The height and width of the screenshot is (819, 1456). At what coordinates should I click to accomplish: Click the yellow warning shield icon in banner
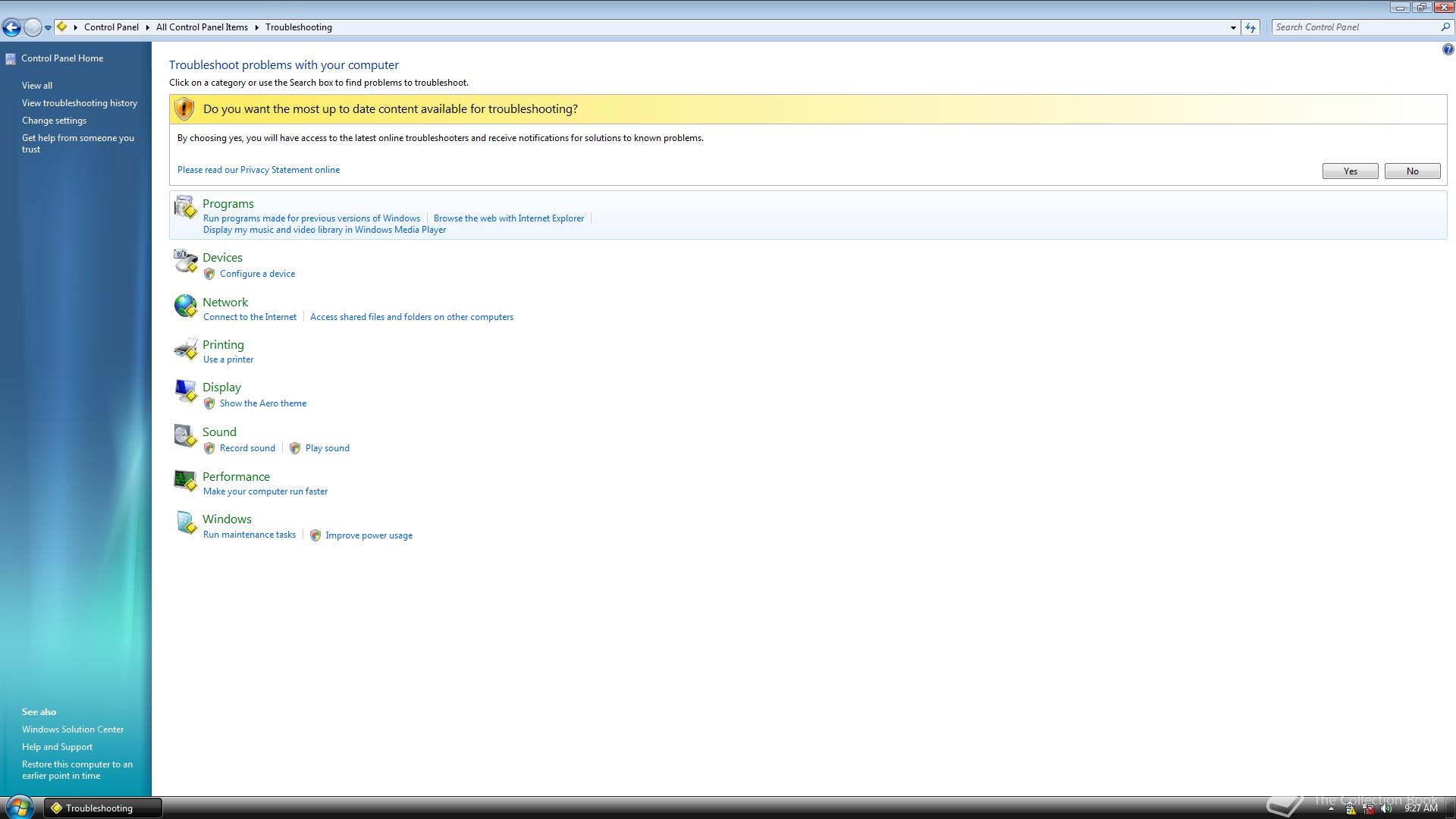point(184,108)
